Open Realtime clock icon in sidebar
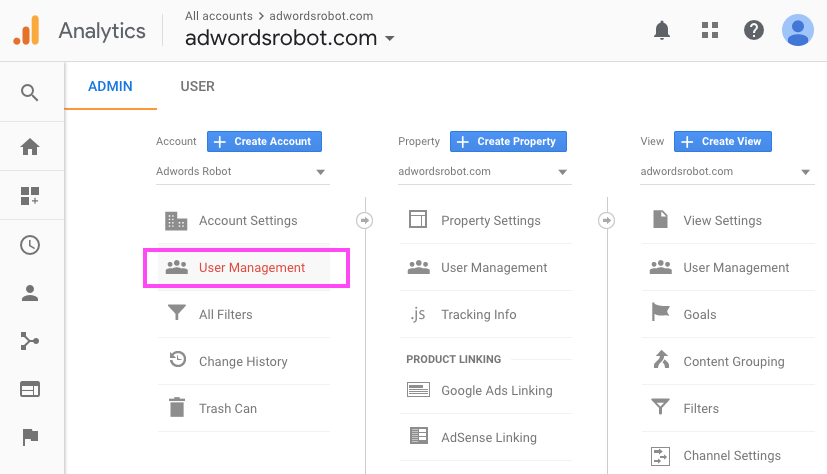This screenshot has width=827, height=474. [x=30, y=245]
